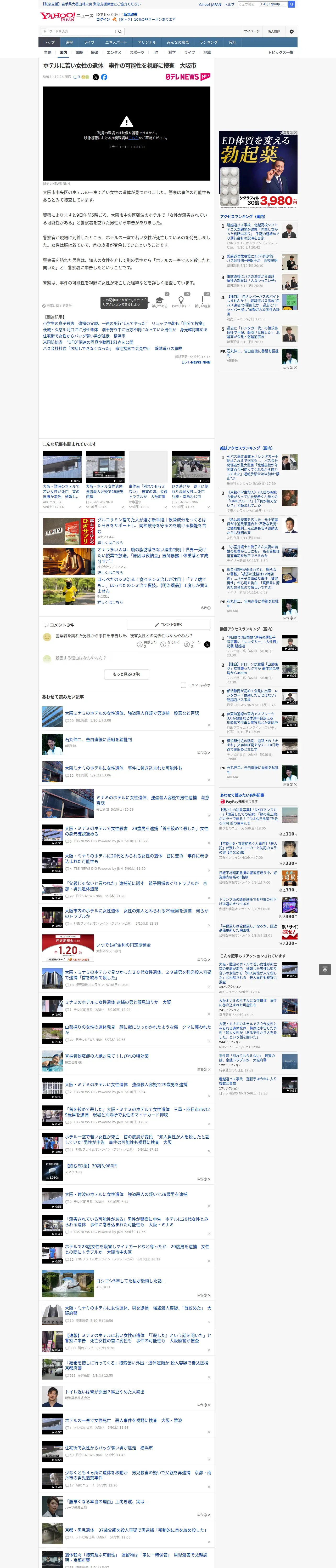
Task: Open comments via the speech bubble count
Action: [x=77, y=77]
